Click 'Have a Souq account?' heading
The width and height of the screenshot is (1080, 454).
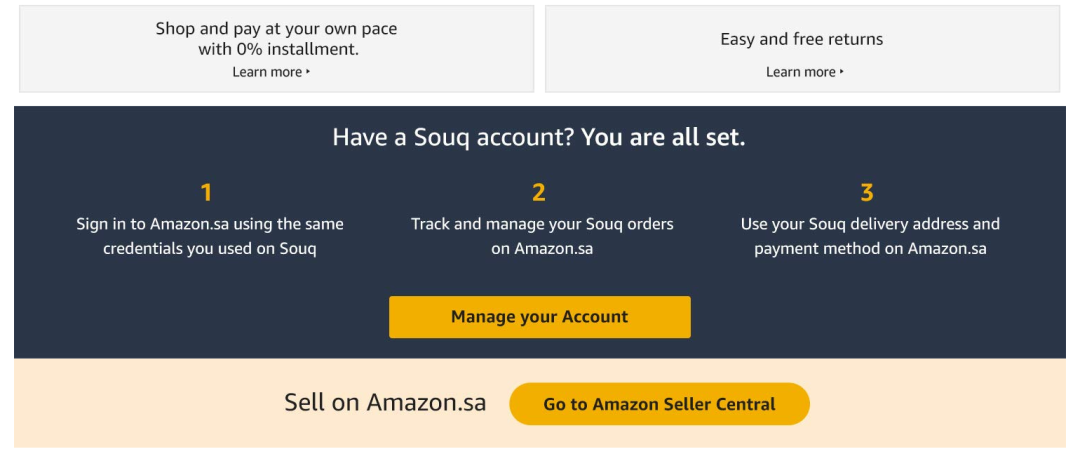454,137
